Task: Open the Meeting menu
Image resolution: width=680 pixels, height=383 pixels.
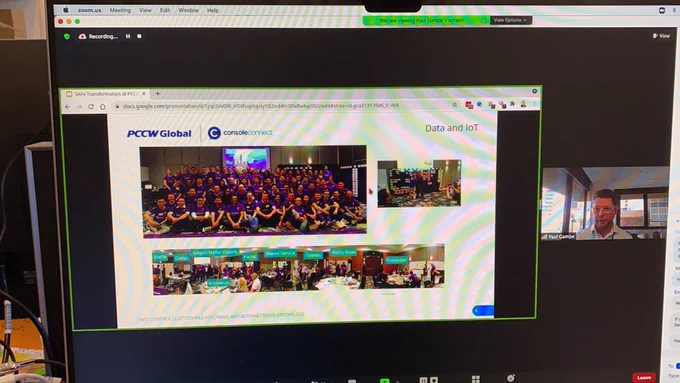Action: pyautogui.click(x=120, y=10)
